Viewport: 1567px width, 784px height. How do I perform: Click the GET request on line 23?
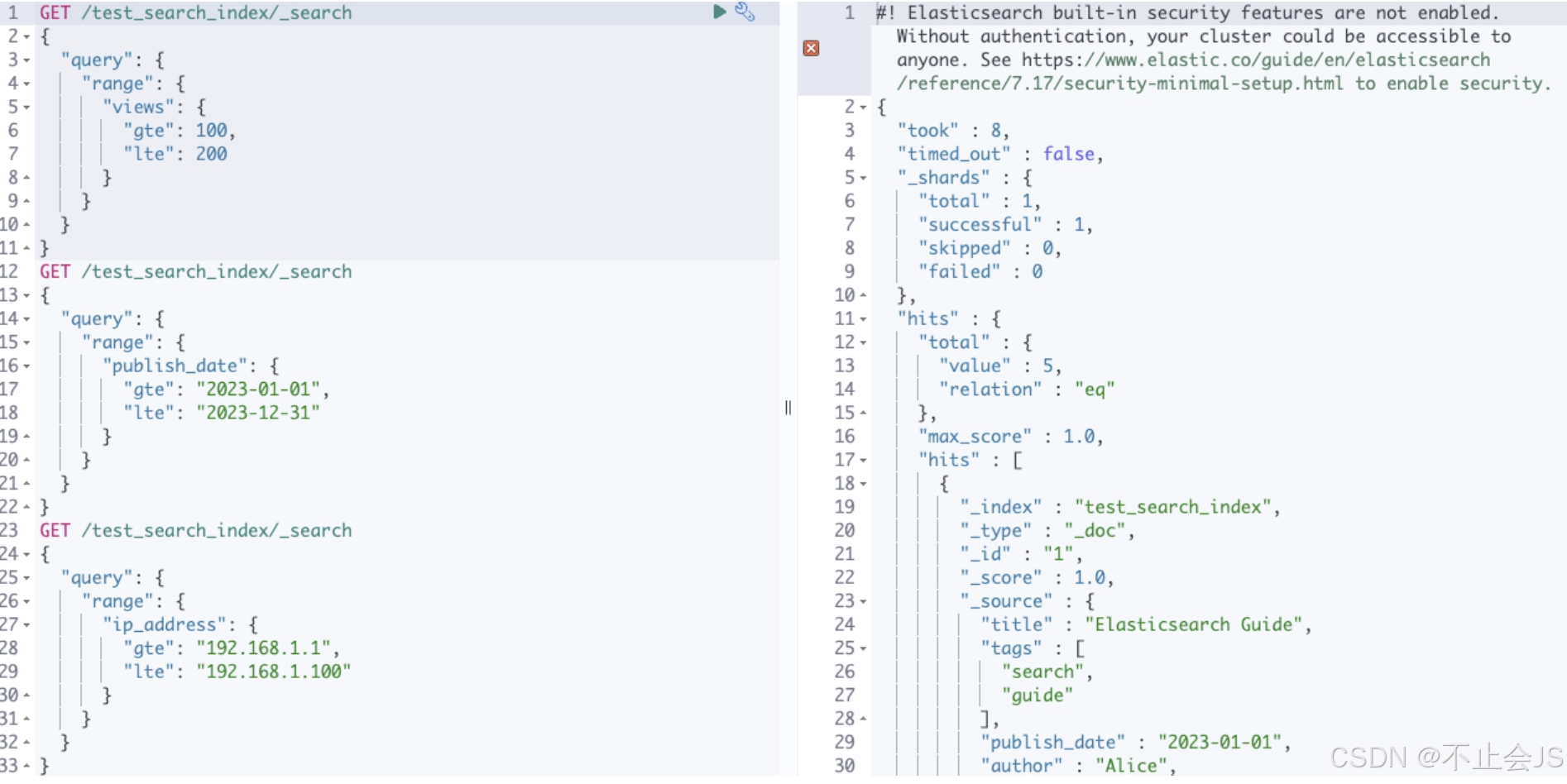196,530
